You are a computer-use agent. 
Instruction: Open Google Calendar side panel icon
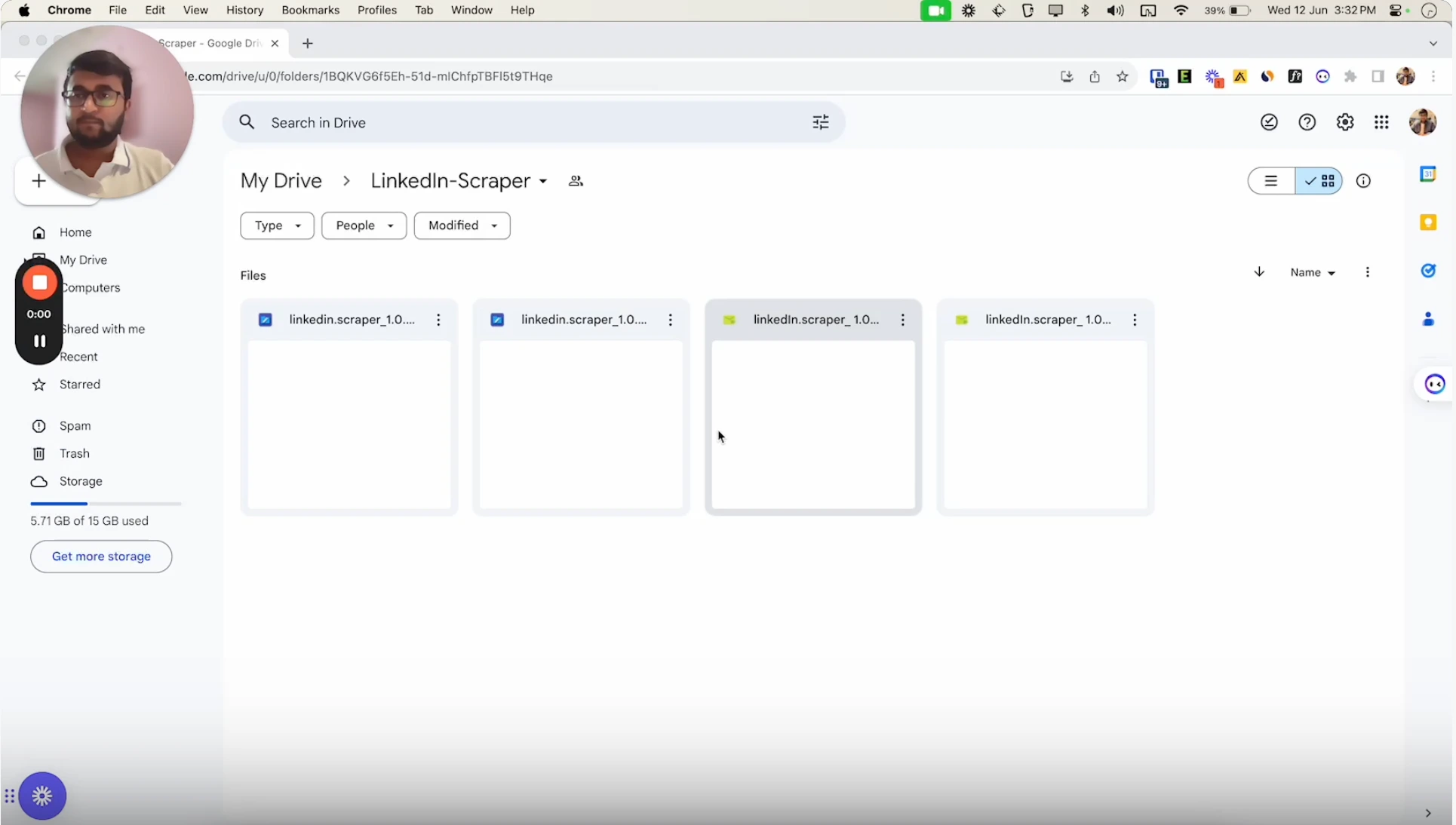click(x=1428, y=174)
